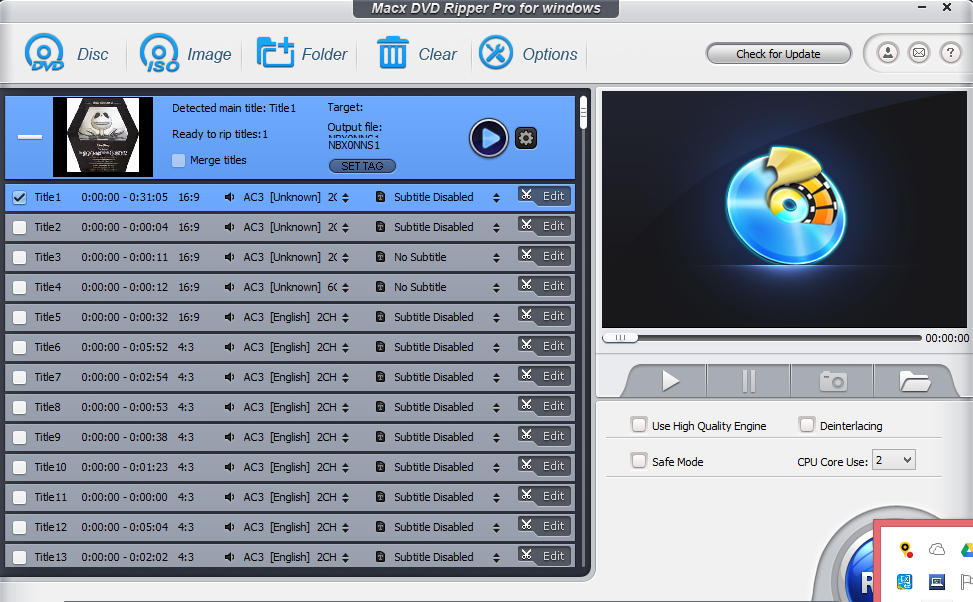Image resolution: width=973 pixels, height=602 pixels.
Task: Change audio track for Title8
Action: (x=346, y=407)
